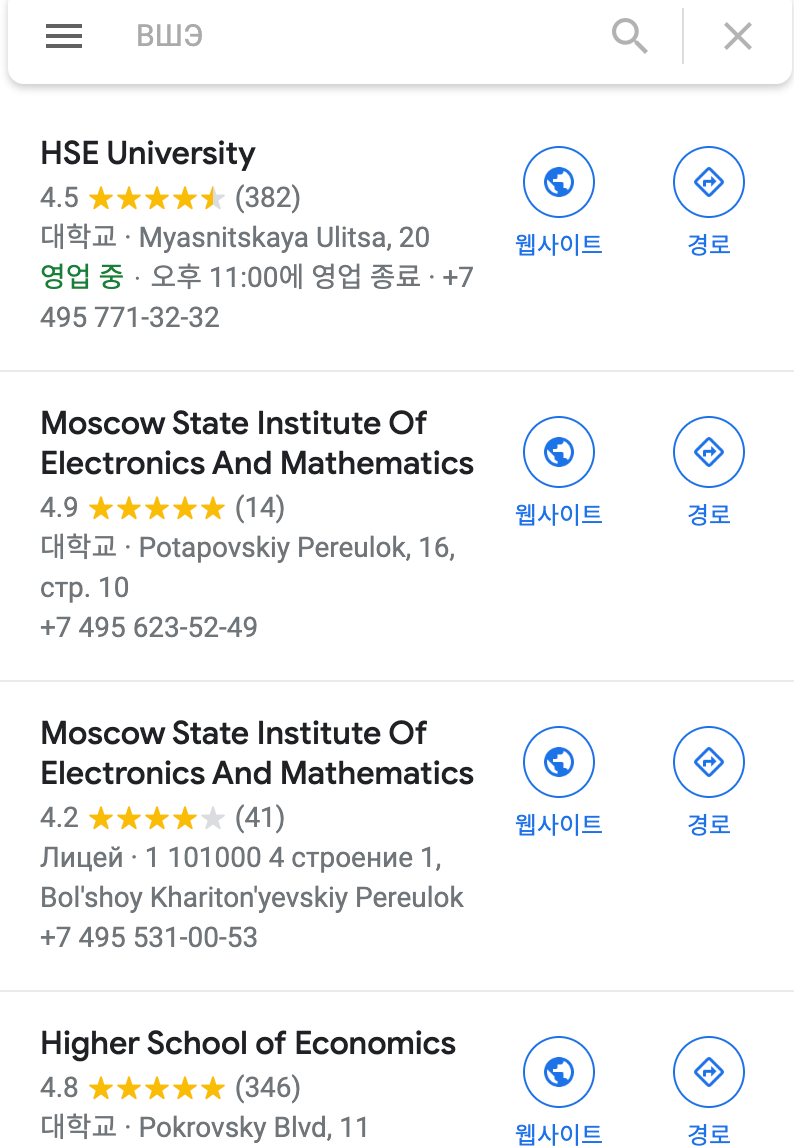
Task: Clear the search with X icon
Action: coord(738,36)
